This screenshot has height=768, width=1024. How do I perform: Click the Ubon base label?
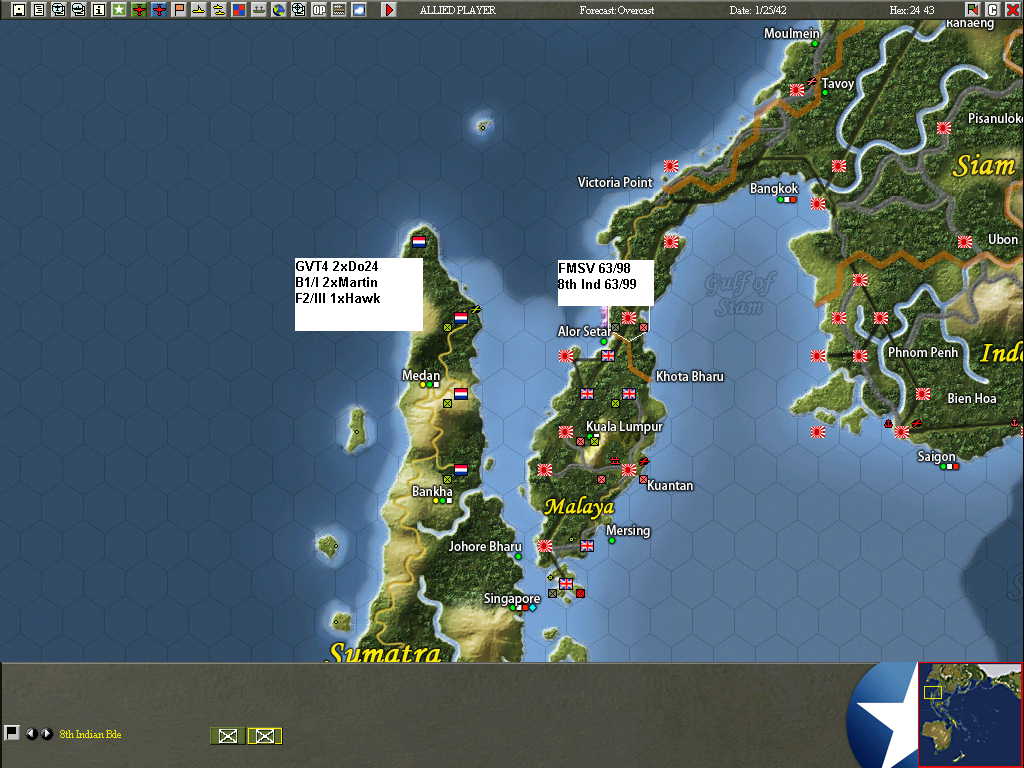(1002, 240)
